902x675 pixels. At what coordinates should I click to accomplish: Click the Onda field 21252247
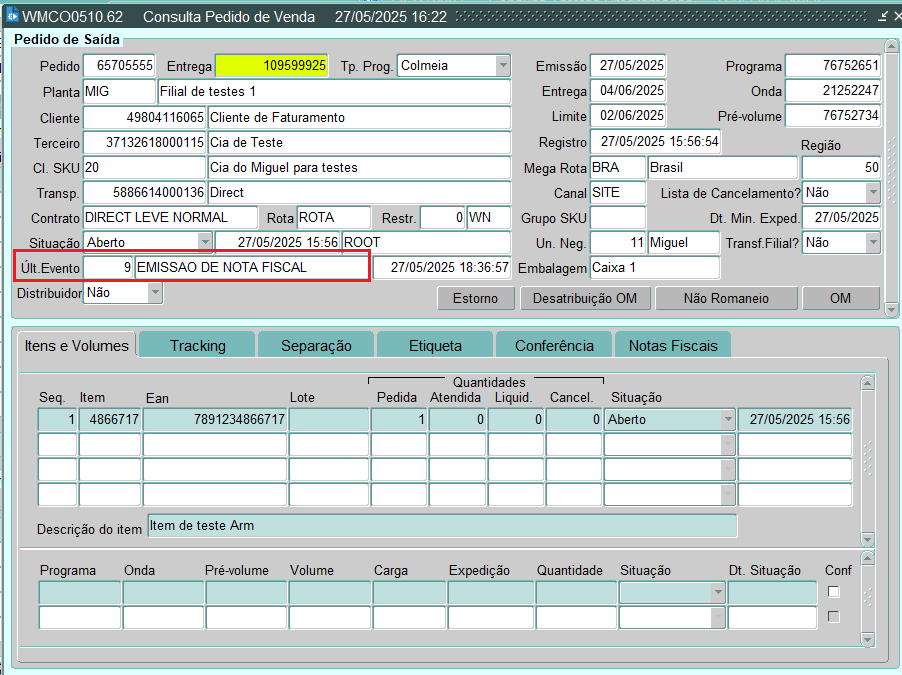(833, 91)
